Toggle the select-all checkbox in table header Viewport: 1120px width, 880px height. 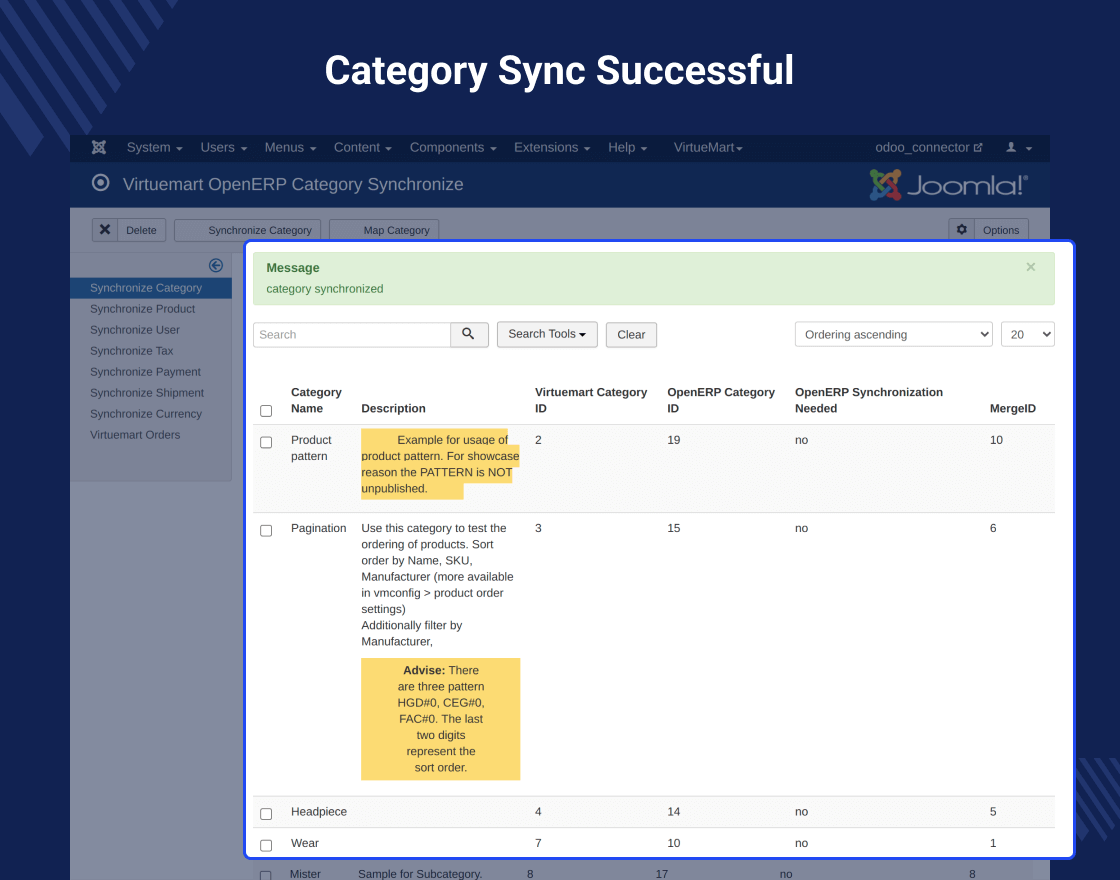pyautogui.click(x=266, y=411)
